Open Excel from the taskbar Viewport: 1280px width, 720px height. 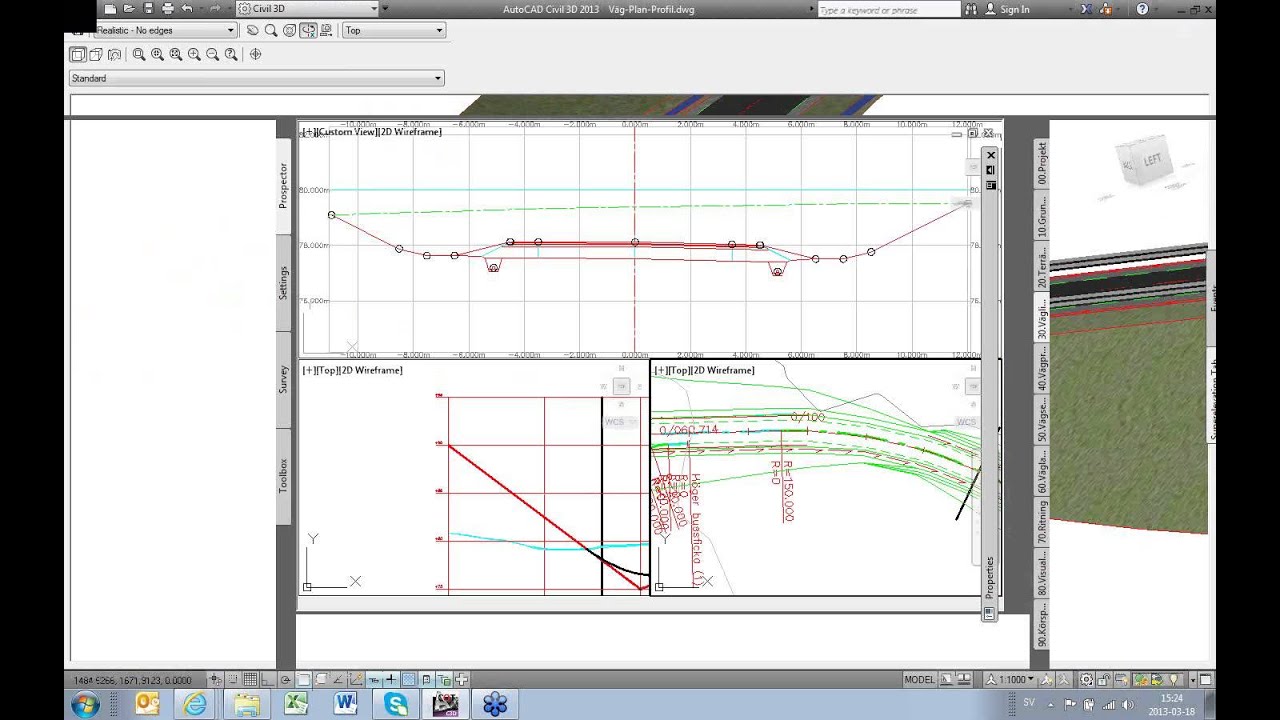tap(296, 705)
